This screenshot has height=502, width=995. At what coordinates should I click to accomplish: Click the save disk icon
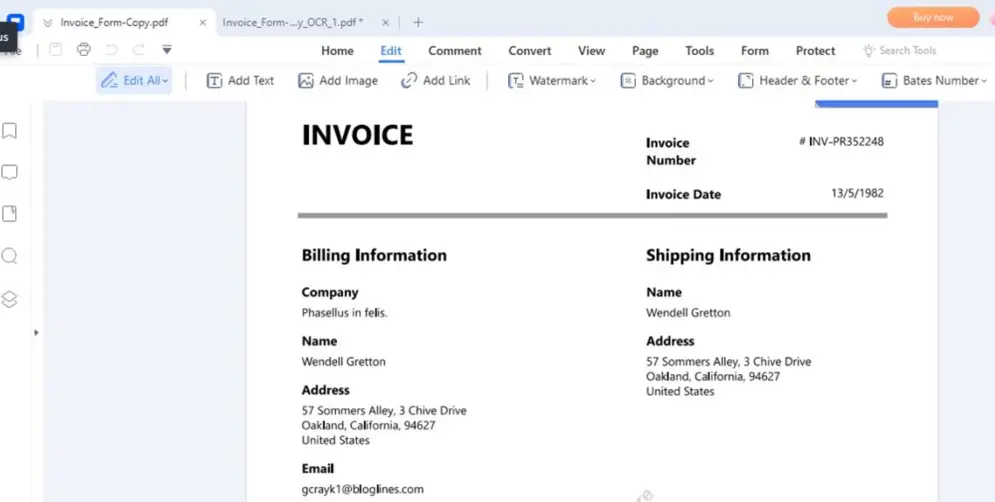[56, 50]
